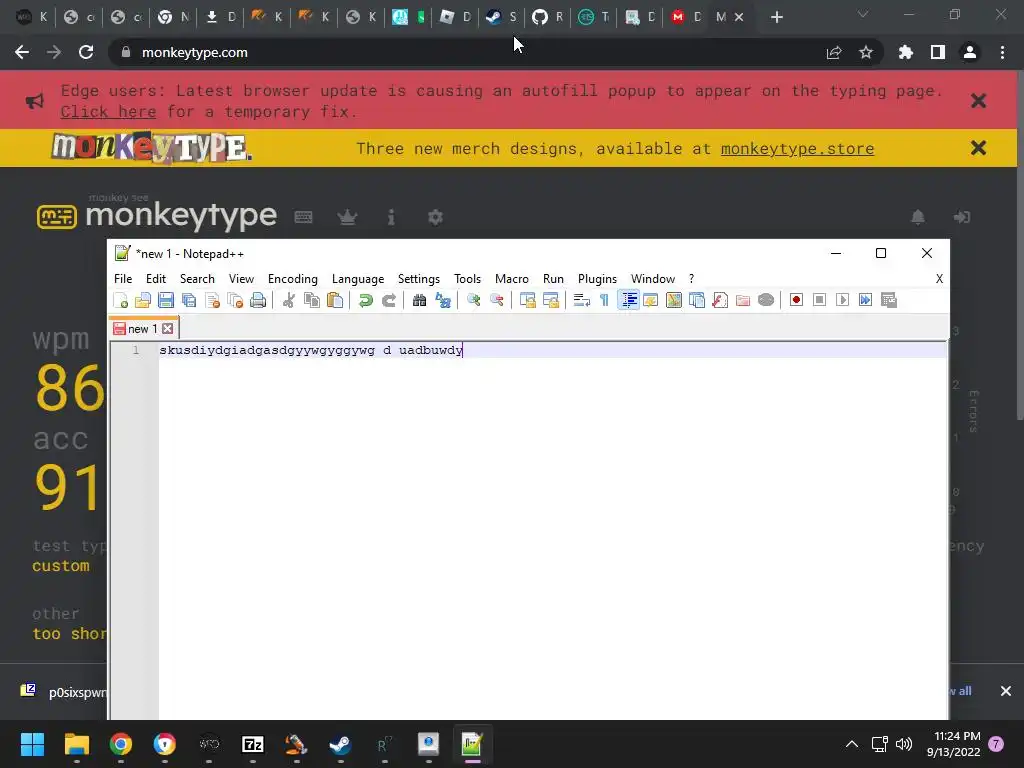The image size is (1024, 768).
Task: Follow the 'Click here' link in red banner
Action: click(x=108, y=112)
